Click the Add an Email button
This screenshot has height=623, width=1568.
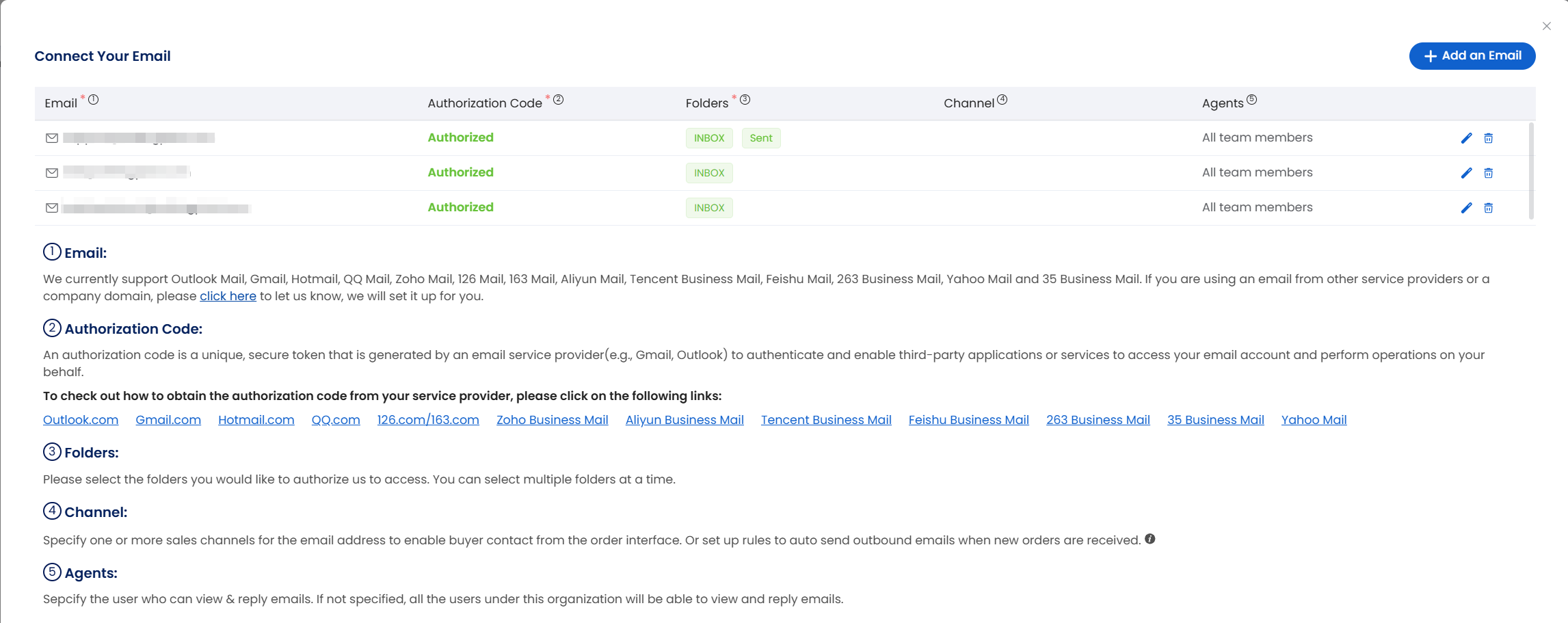(x=1472, y=56)
